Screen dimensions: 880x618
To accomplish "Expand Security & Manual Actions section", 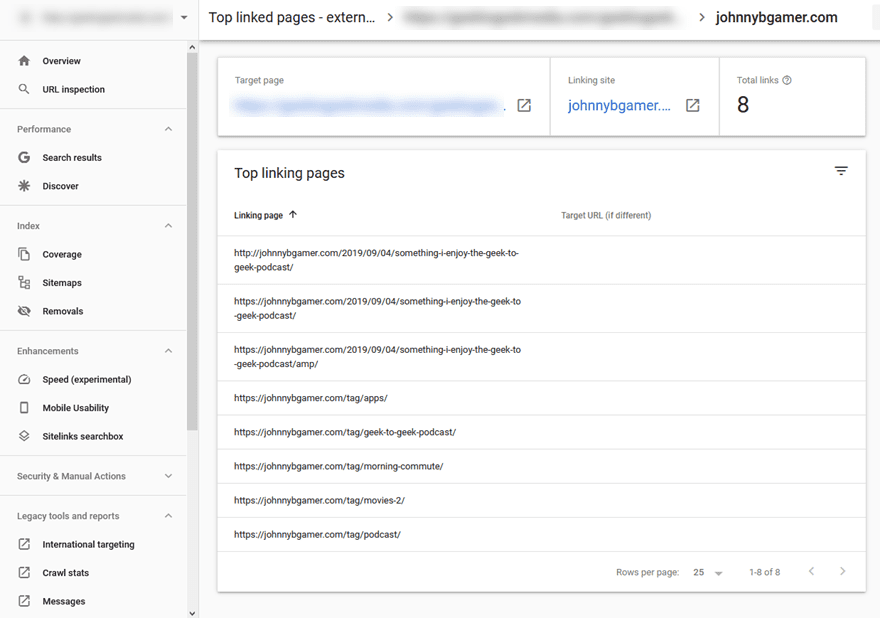I will (168, 476).
